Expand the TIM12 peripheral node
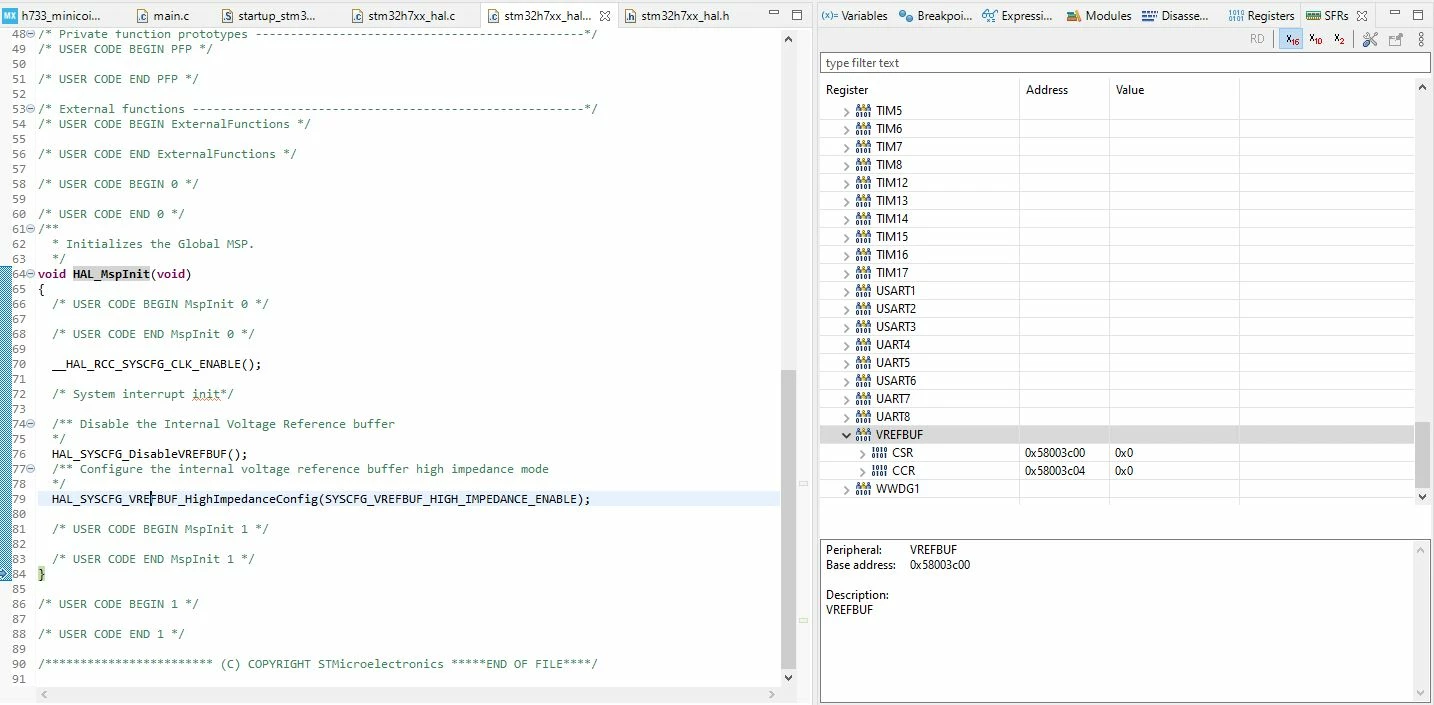This screenshot has height=705, width=1434. click(846, 184)
